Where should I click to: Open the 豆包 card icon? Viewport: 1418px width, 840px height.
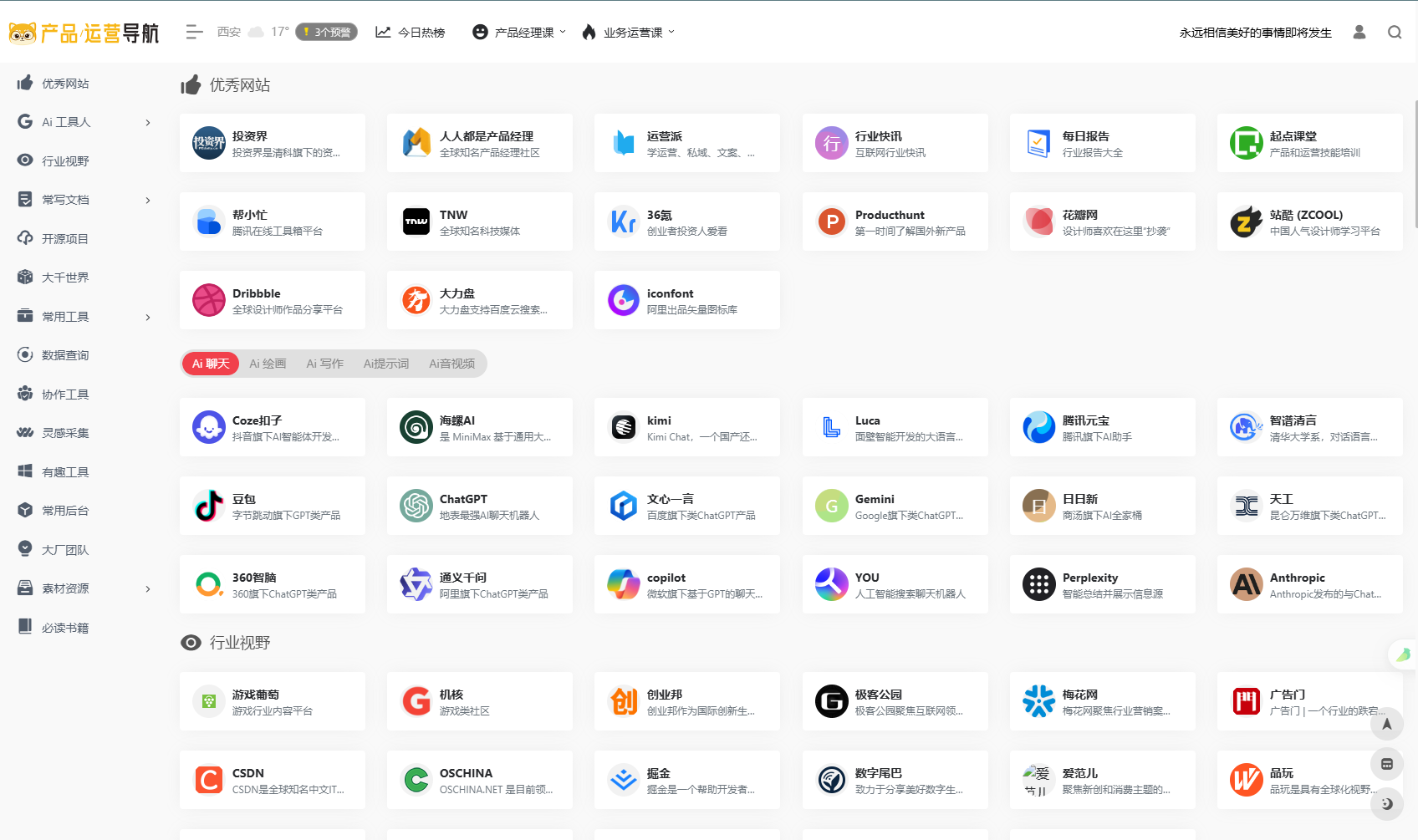tap(209, 506)
